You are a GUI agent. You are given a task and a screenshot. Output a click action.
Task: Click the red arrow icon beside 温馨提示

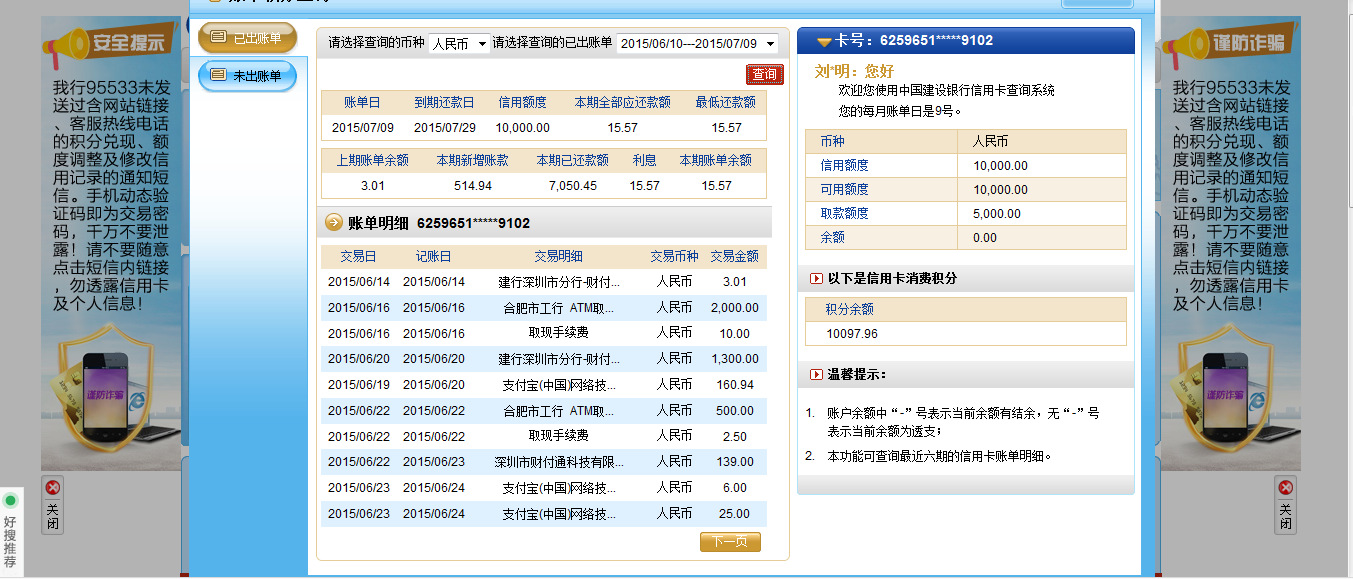click(x=816, y=374)
